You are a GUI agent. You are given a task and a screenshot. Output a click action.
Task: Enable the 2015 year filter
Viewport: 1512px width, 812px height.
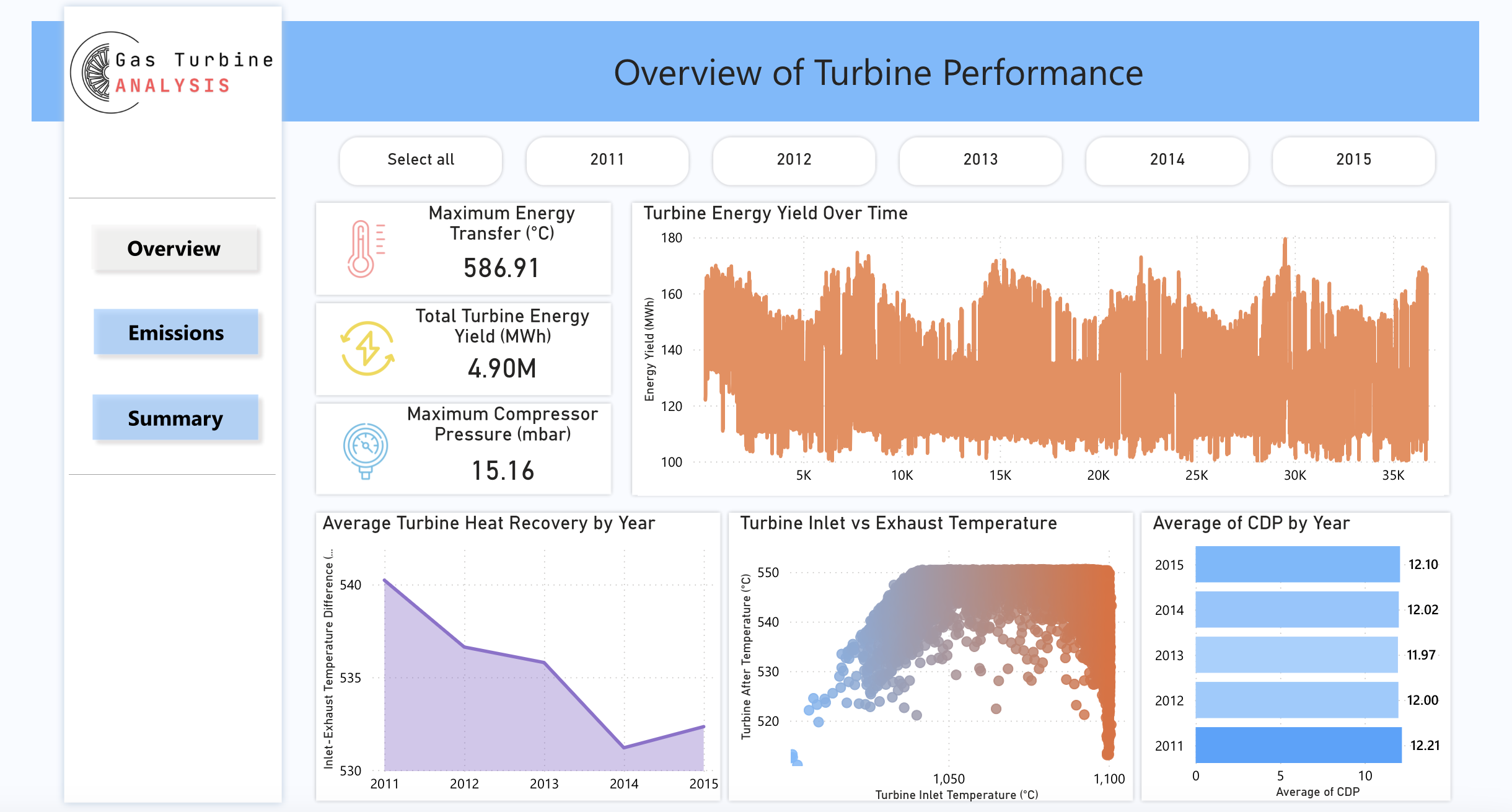point(1354,160)
